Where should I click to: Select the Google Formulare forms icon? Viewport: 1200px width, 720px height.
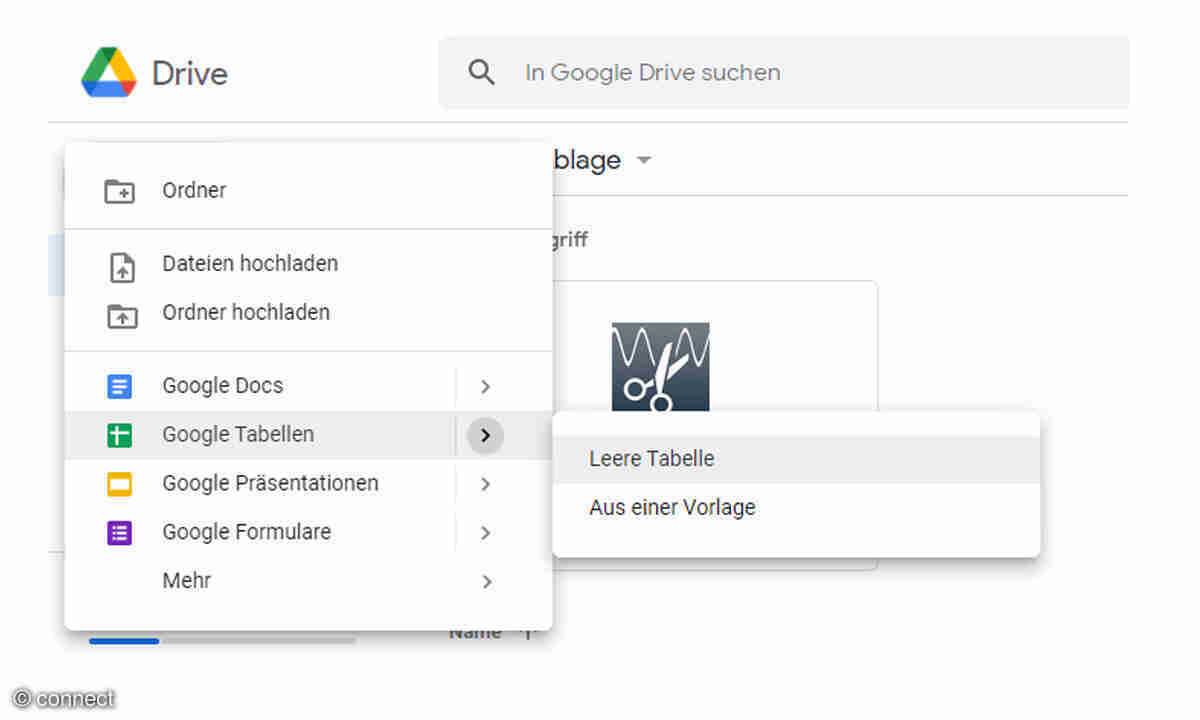pos(121,532)
